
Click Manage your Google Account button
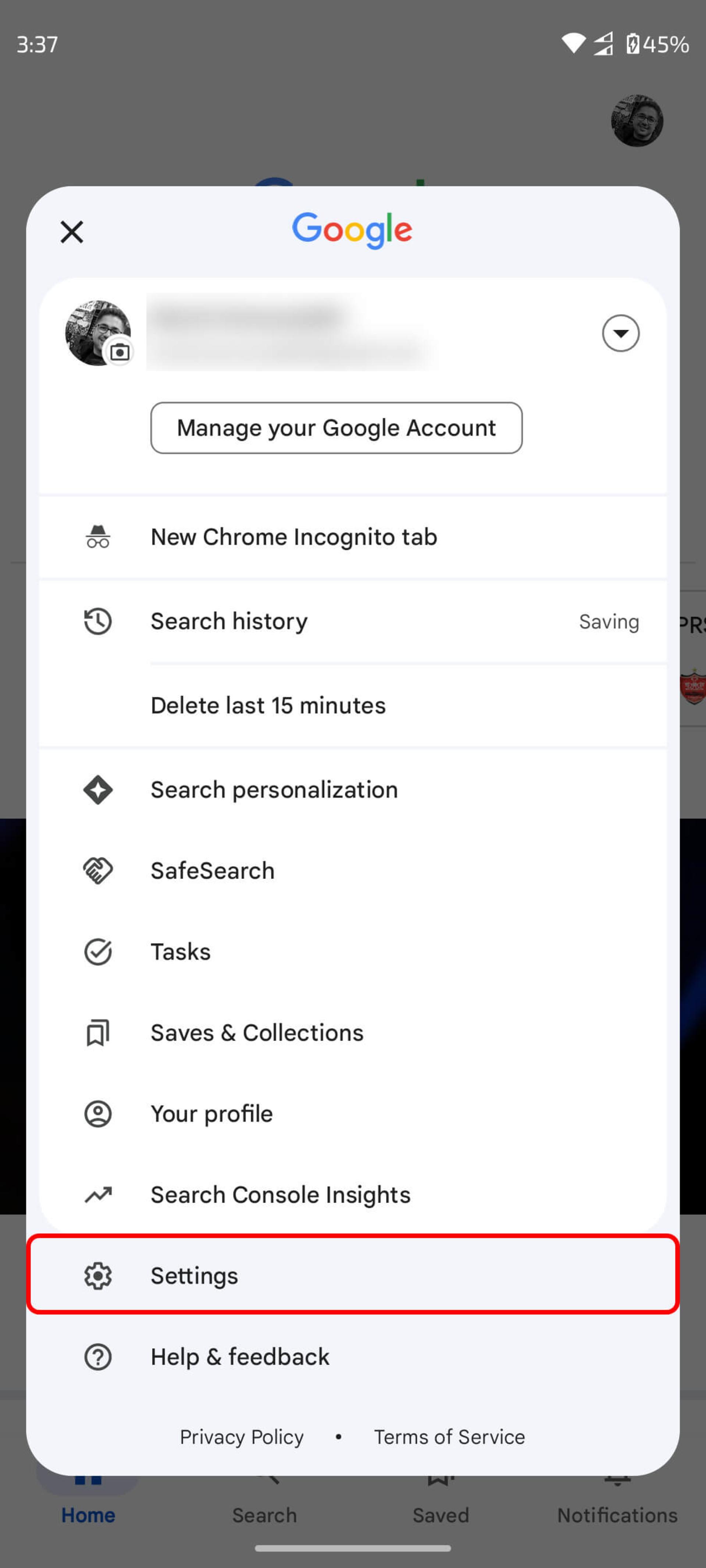point(336,427)
